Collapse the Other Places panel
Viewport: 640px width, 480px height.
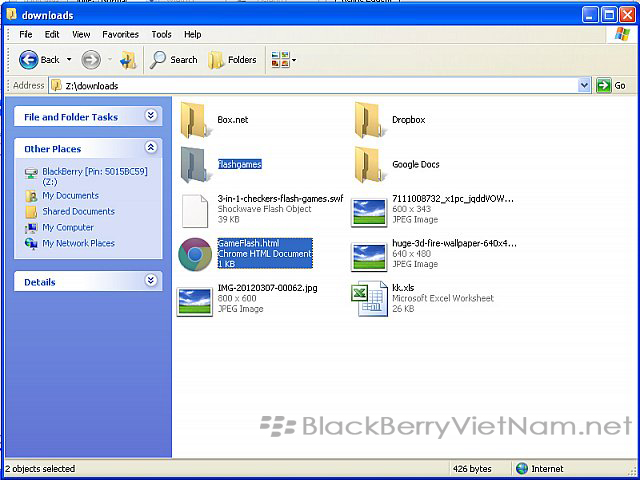(x=151, y=147)
